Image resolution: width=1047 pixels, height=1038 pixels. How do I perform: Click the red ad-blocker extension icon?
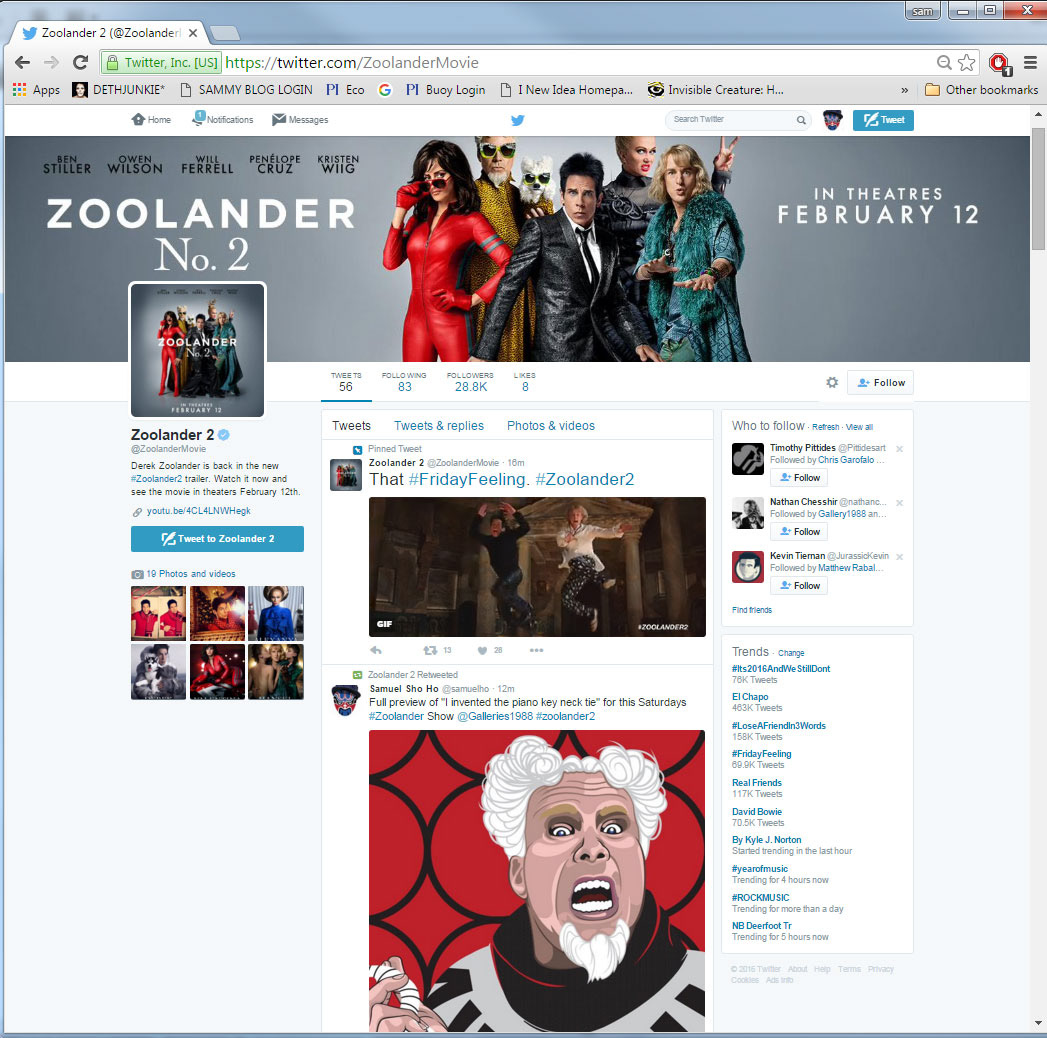[1000, 63]
